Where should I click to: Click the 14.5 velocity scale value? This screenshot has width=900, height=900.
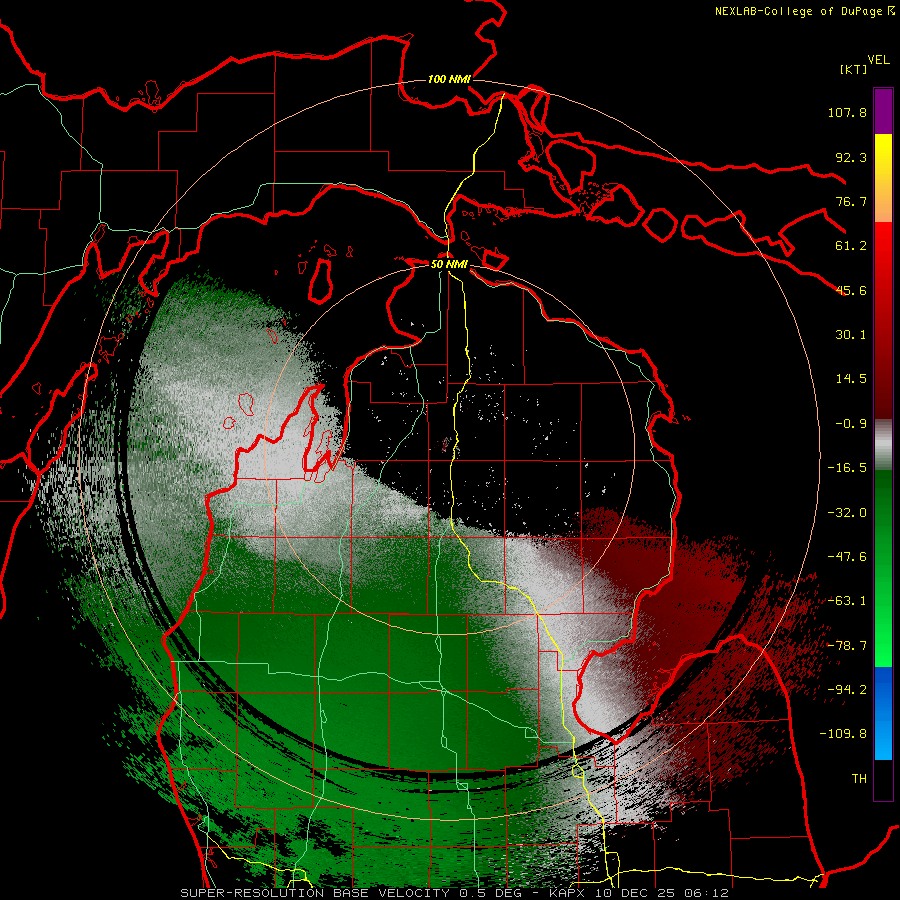pos(851,379)
